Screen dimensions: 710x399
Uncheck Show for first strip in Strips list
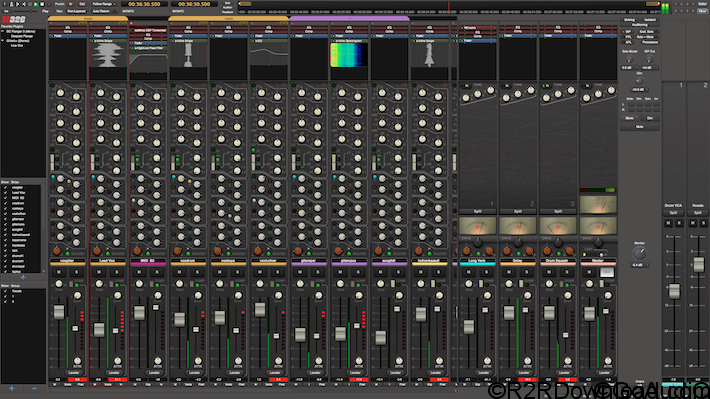5,187
